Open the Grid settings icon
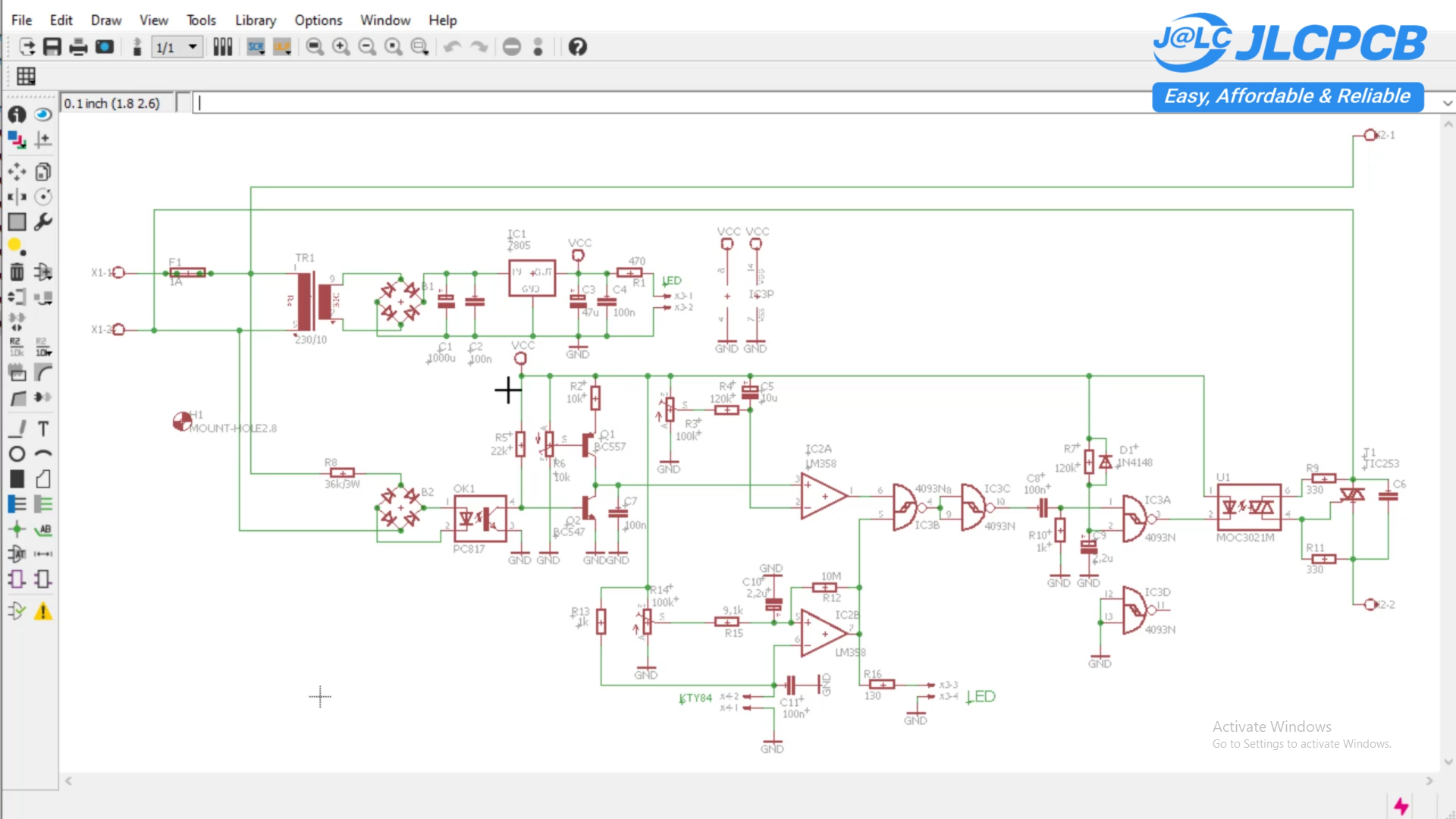 coord(26,76)
